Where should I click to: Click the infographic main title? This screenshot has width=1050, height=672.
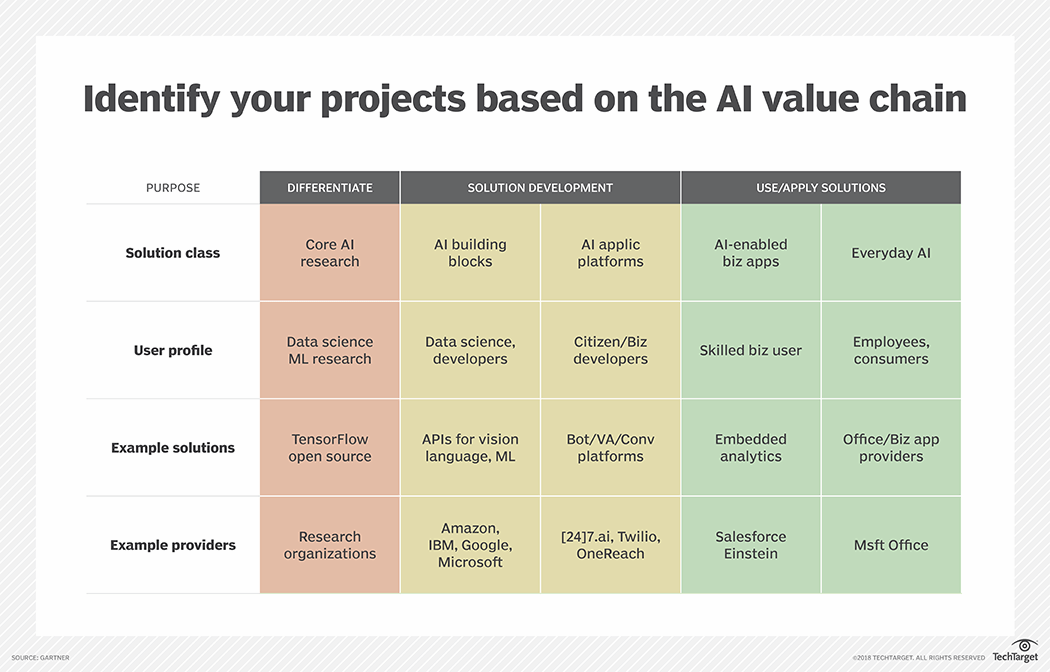525,98
